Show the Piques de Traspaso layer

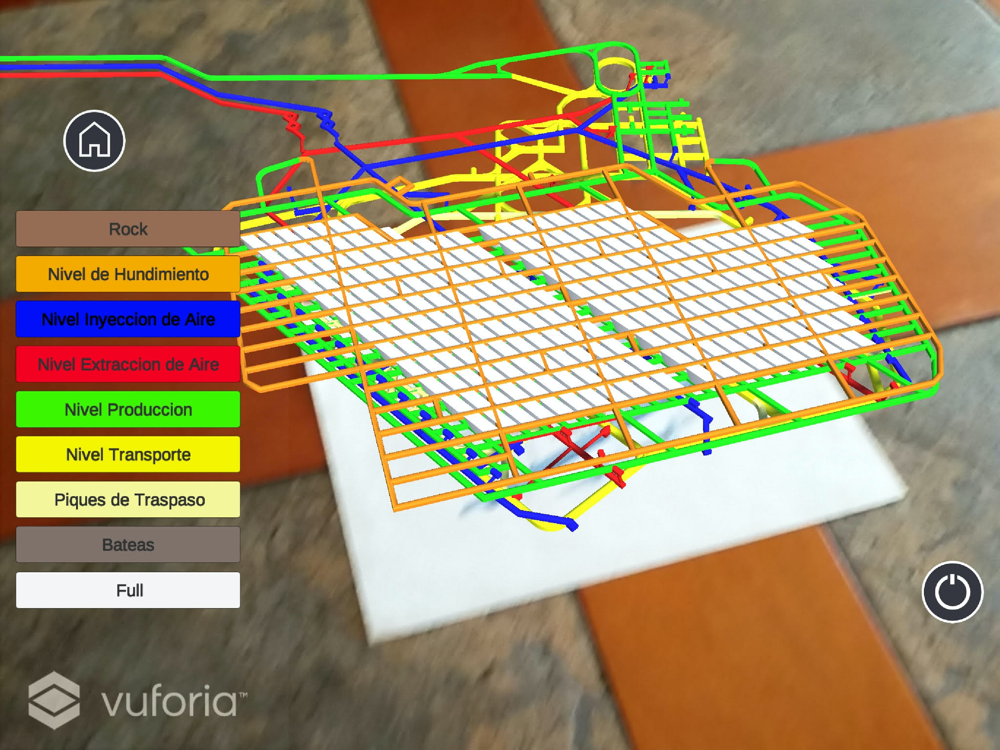128,499
